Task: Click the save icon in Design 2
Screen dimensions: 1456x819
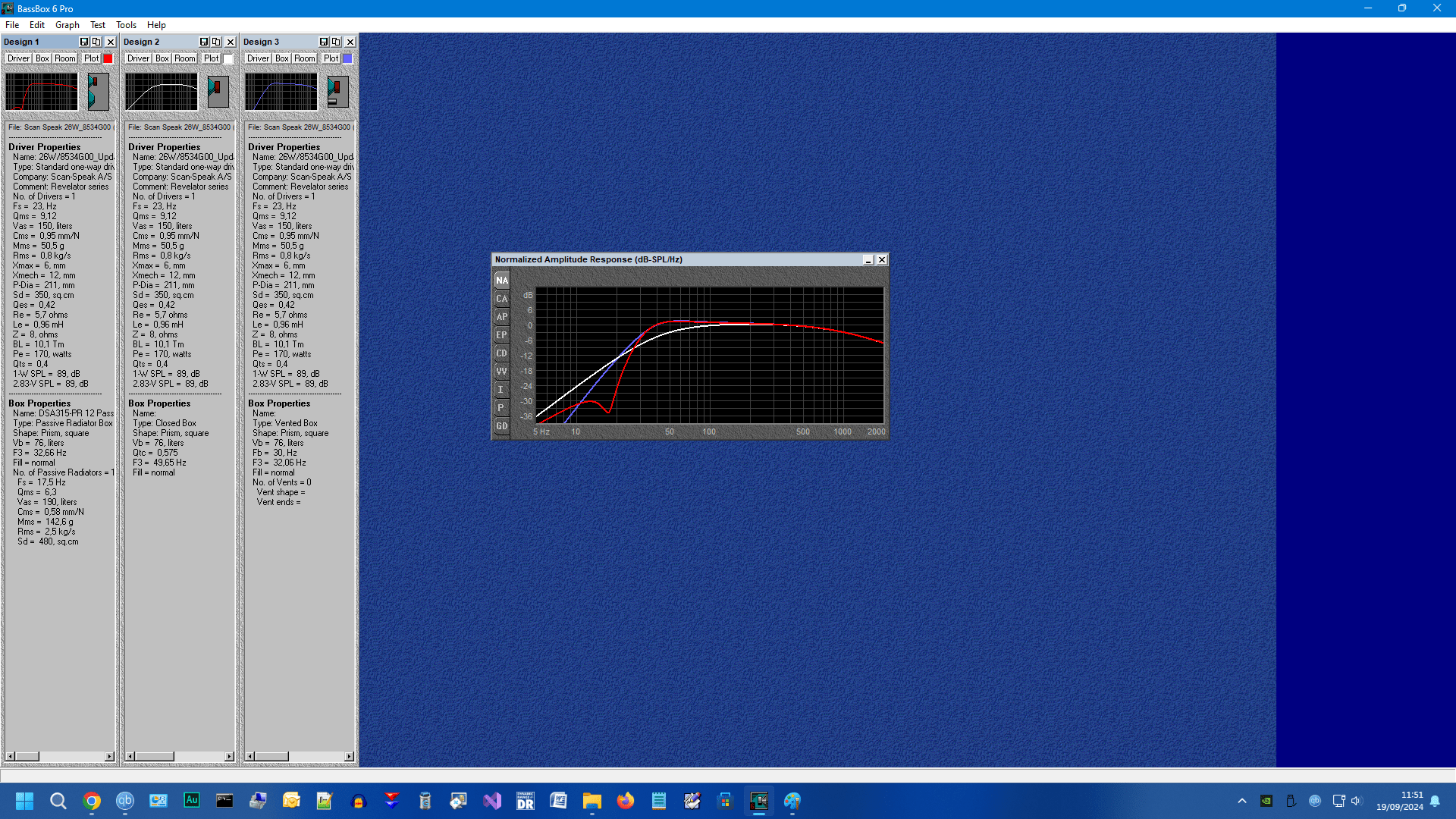Action: 204,42
